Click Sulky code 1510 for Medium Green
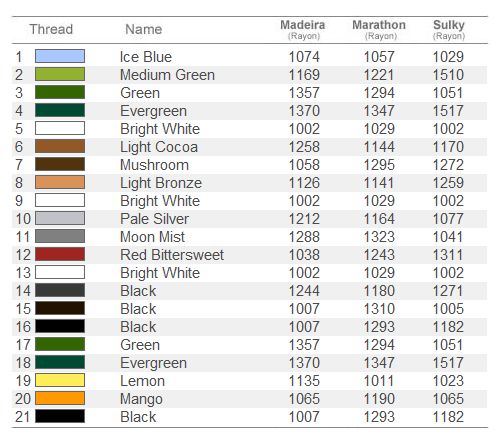 tap(448, 75)
